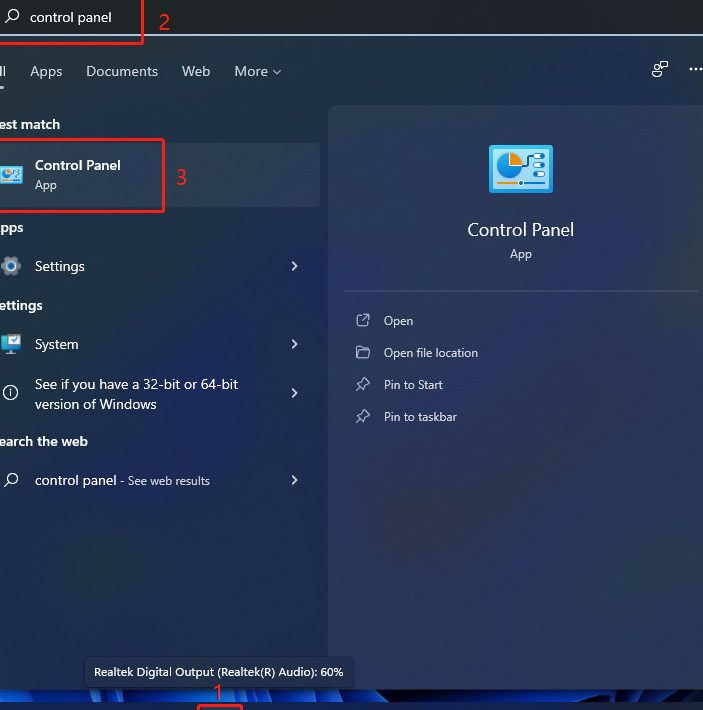Click the 'Control Panel' title in preview pane
Viewport: 703px width, 710px height.
tap(521, 230)
